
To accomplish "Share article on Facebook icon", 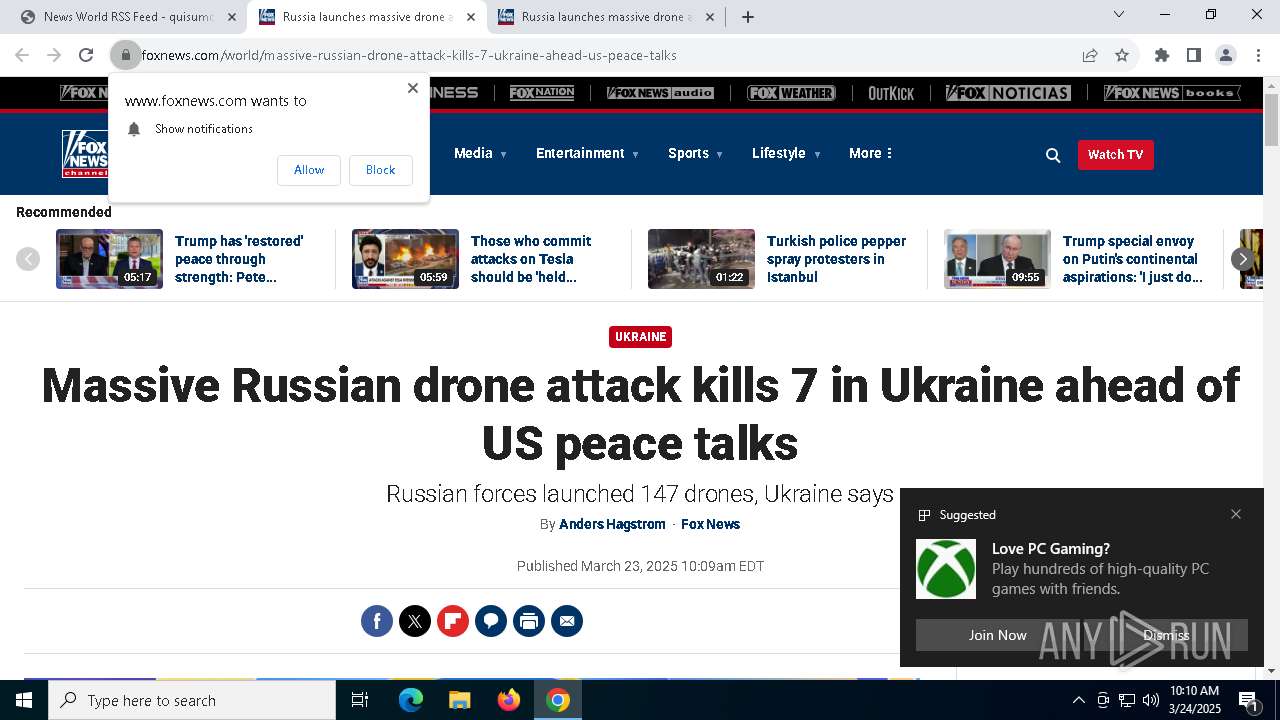I will 377,621.
